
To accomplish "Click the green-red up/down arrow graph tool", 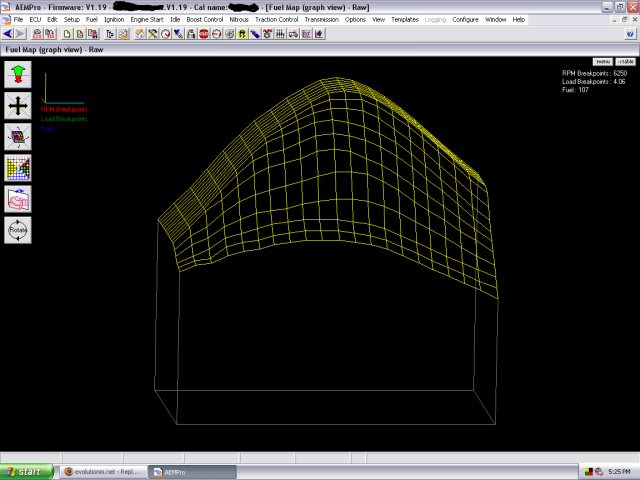I will [x=18, y=74].
